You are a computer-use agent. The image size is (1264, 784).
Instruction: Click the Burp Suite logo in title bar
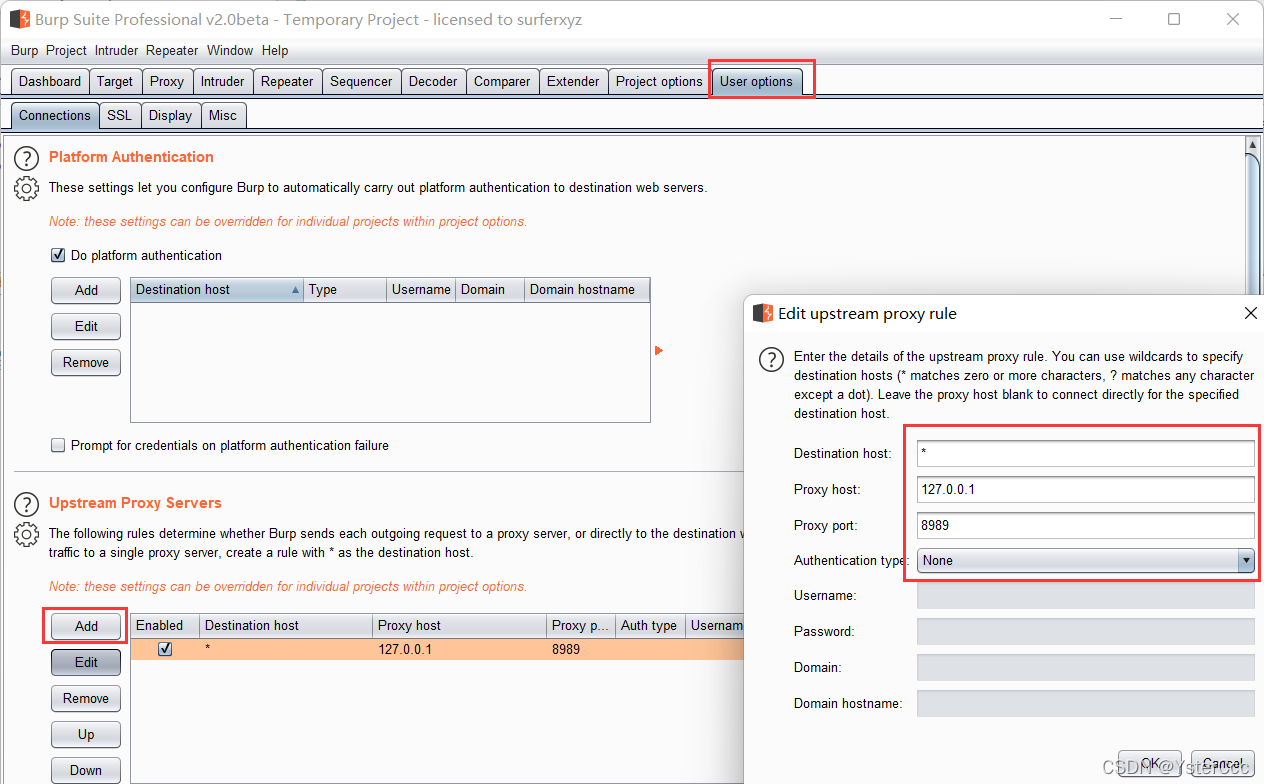pos(20,19)
